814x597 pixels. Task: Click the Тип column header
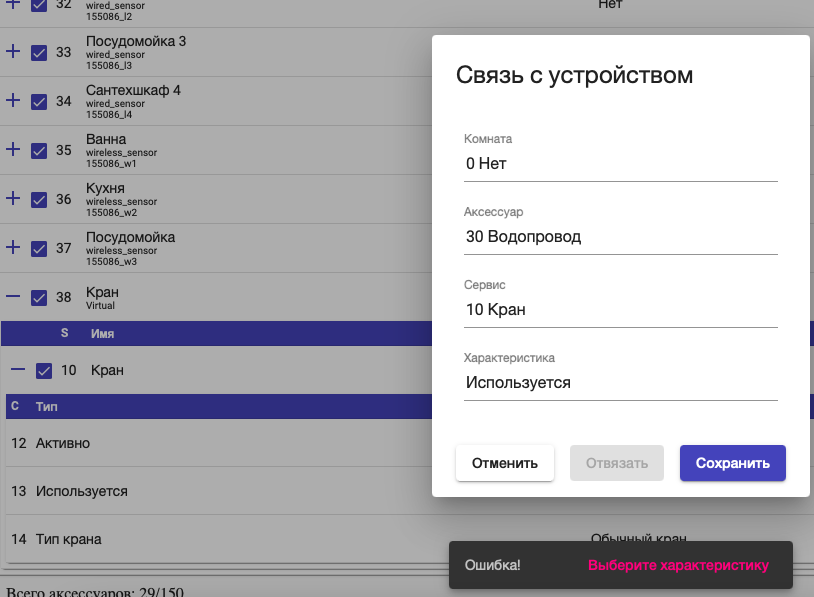[x=47, y=406]
